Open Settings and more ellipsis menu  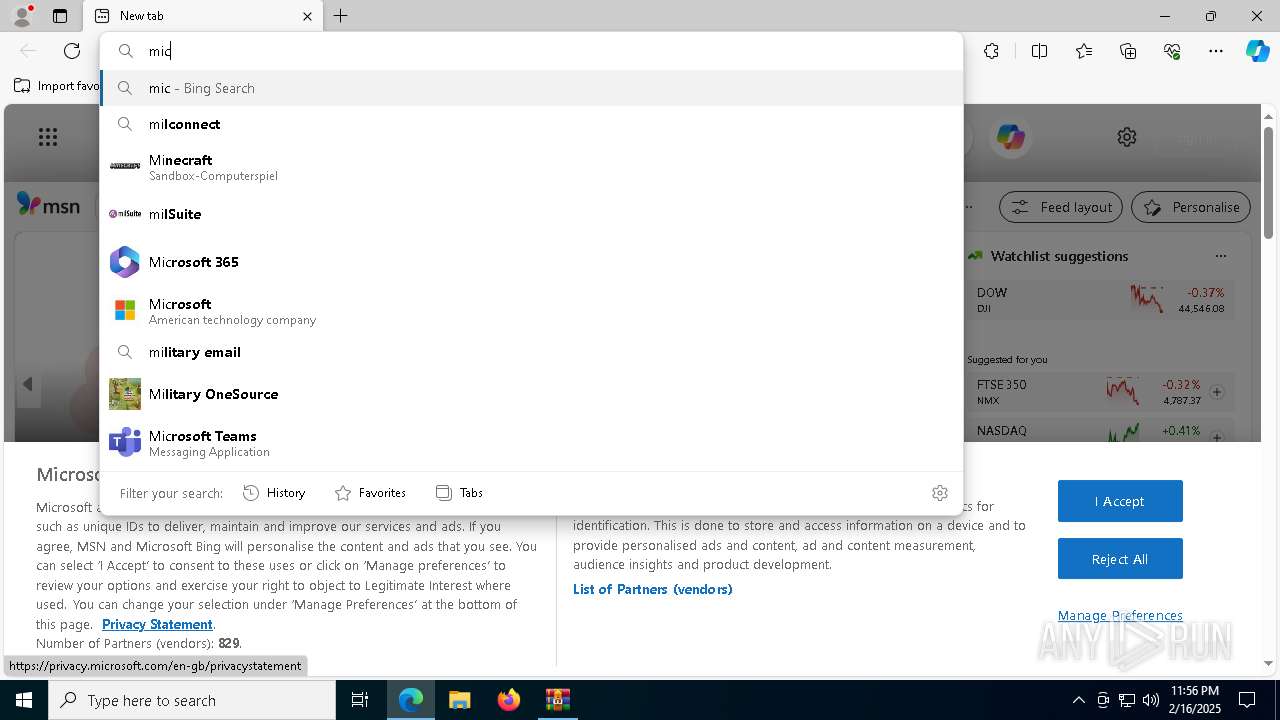click(x=1216, y=51)
